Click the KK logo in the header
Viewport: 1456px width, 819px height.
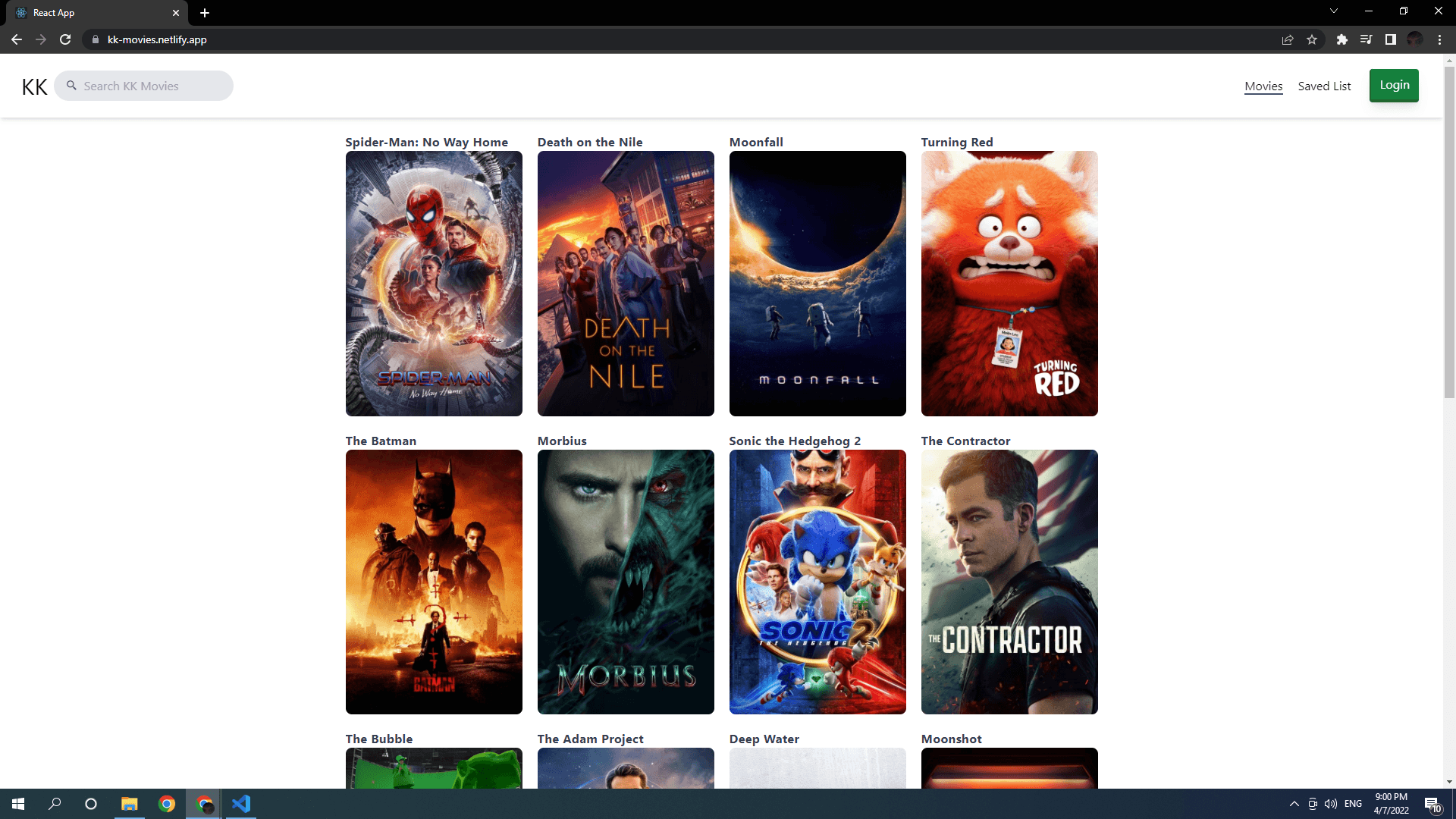click(33, 86)
